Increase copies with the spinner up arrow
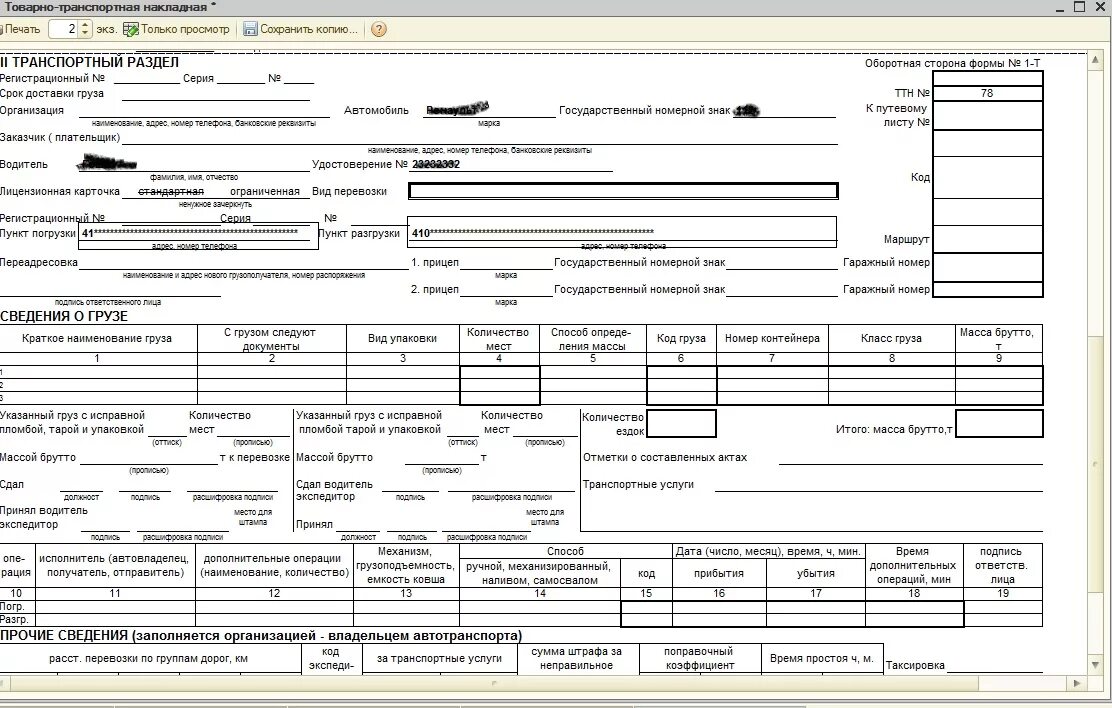 coord(85,25)
